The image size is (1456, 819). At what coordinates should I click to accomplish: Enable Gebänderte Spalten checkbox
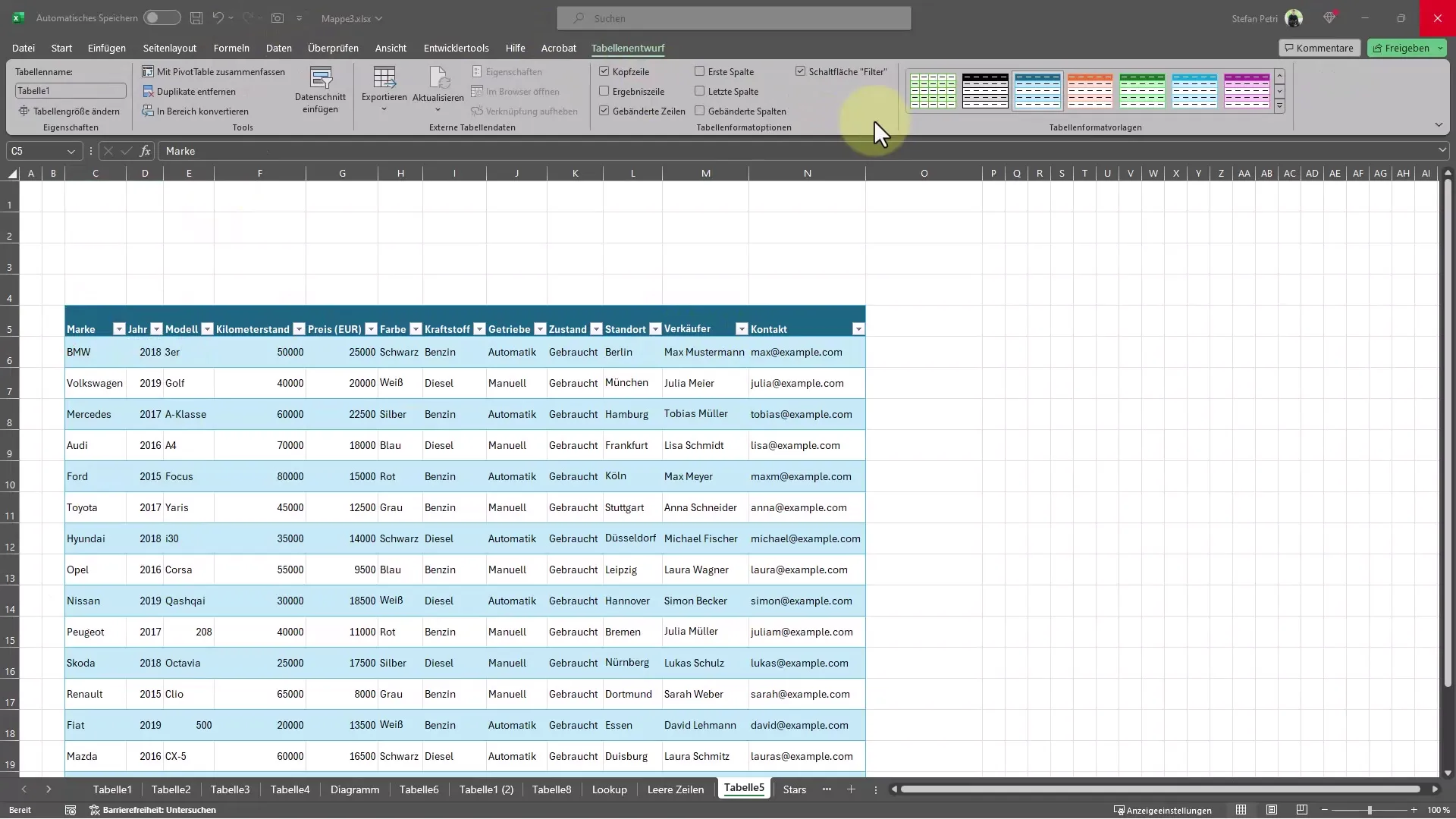pos(700,111)
